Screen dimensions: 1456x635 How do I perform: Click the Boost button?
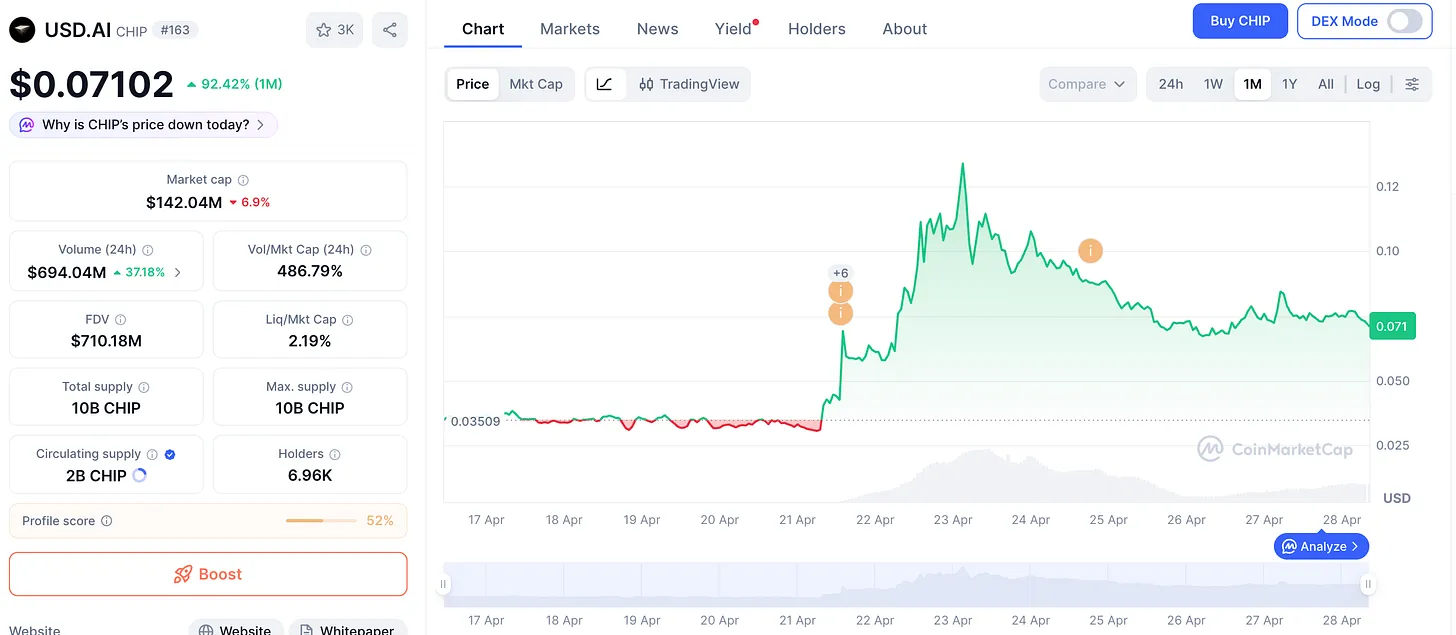click(208, 574)
